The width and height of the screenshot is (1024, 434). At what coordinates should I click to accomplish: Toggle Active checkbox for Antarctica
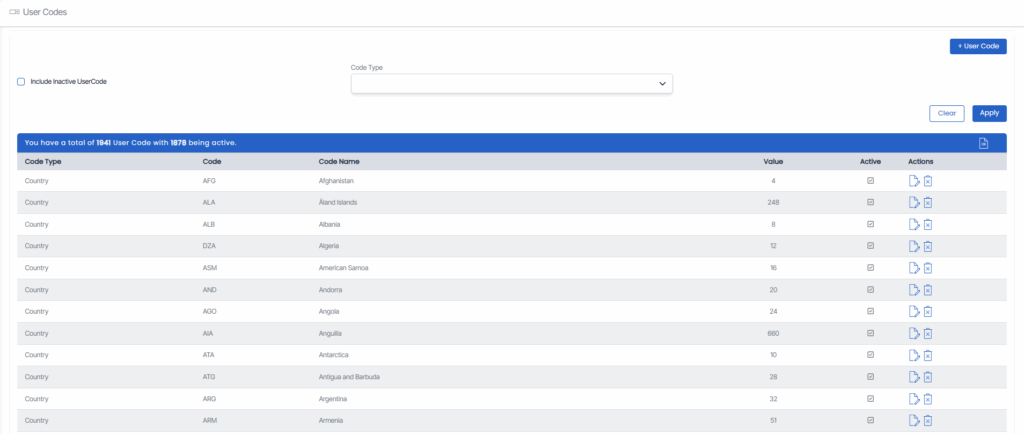[871, 355]
